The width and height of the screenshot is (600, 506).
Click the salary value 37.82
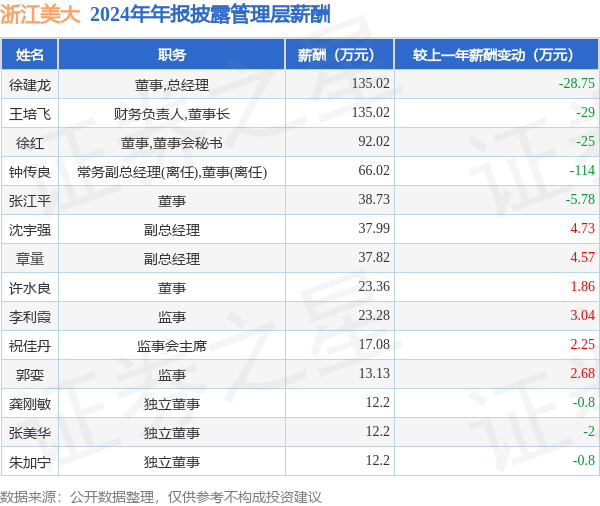374,257
